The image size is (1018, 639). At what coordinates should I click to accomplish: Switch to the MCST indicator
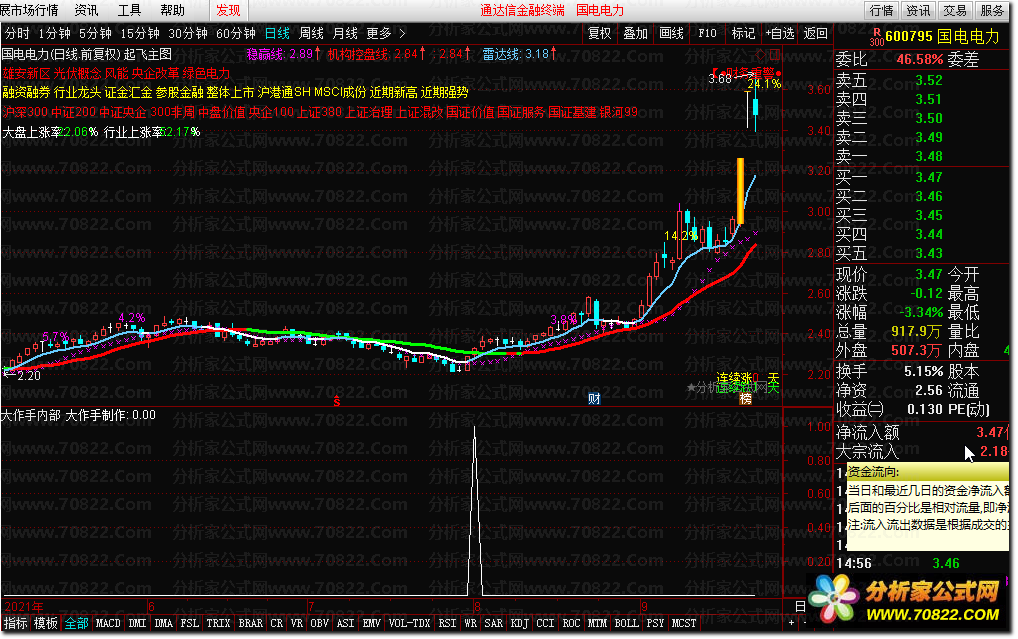click(x=684, y=623)
